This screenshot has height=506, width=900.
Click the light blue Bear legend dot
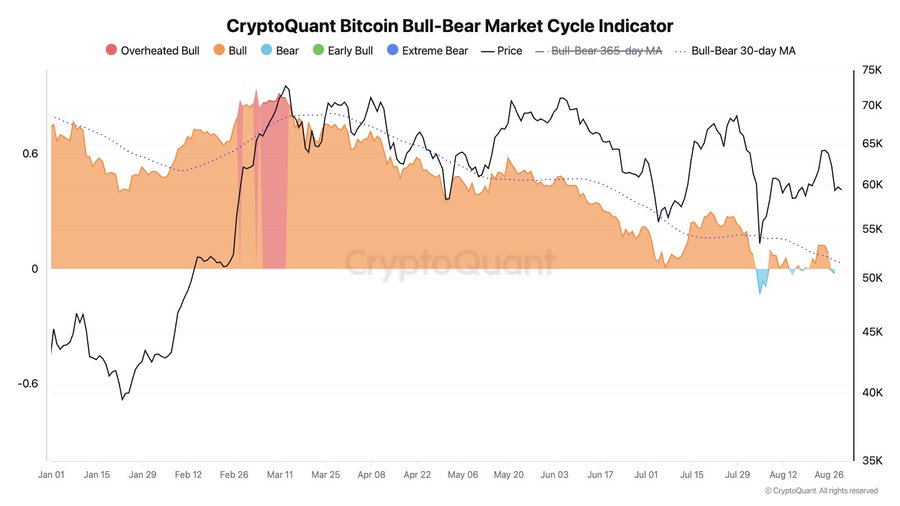(x=266, y=50)
